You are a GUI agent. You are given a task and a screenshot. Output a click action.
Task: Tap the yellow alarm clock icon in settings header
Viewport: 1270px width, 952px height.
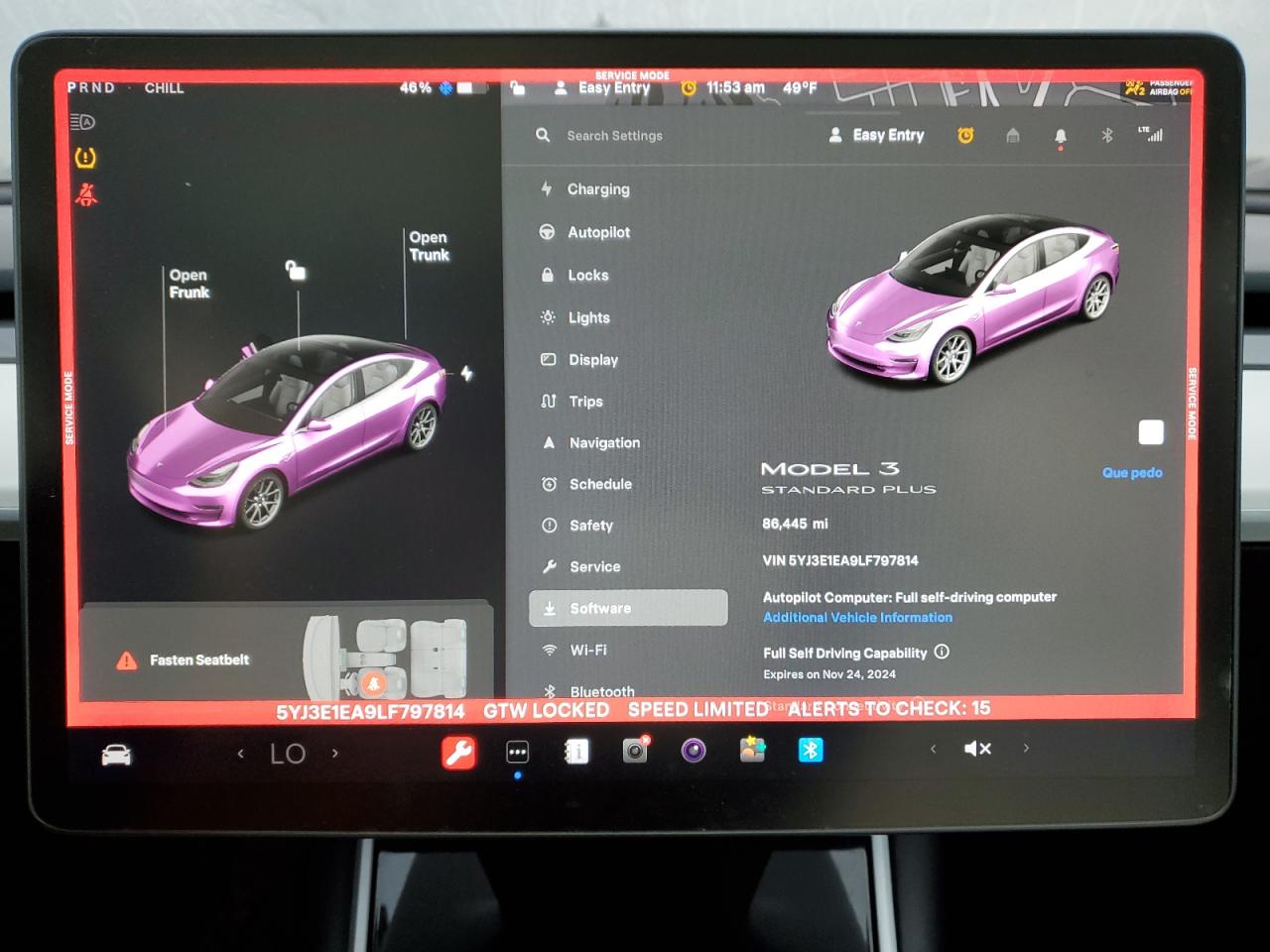[x=965, y=135]
